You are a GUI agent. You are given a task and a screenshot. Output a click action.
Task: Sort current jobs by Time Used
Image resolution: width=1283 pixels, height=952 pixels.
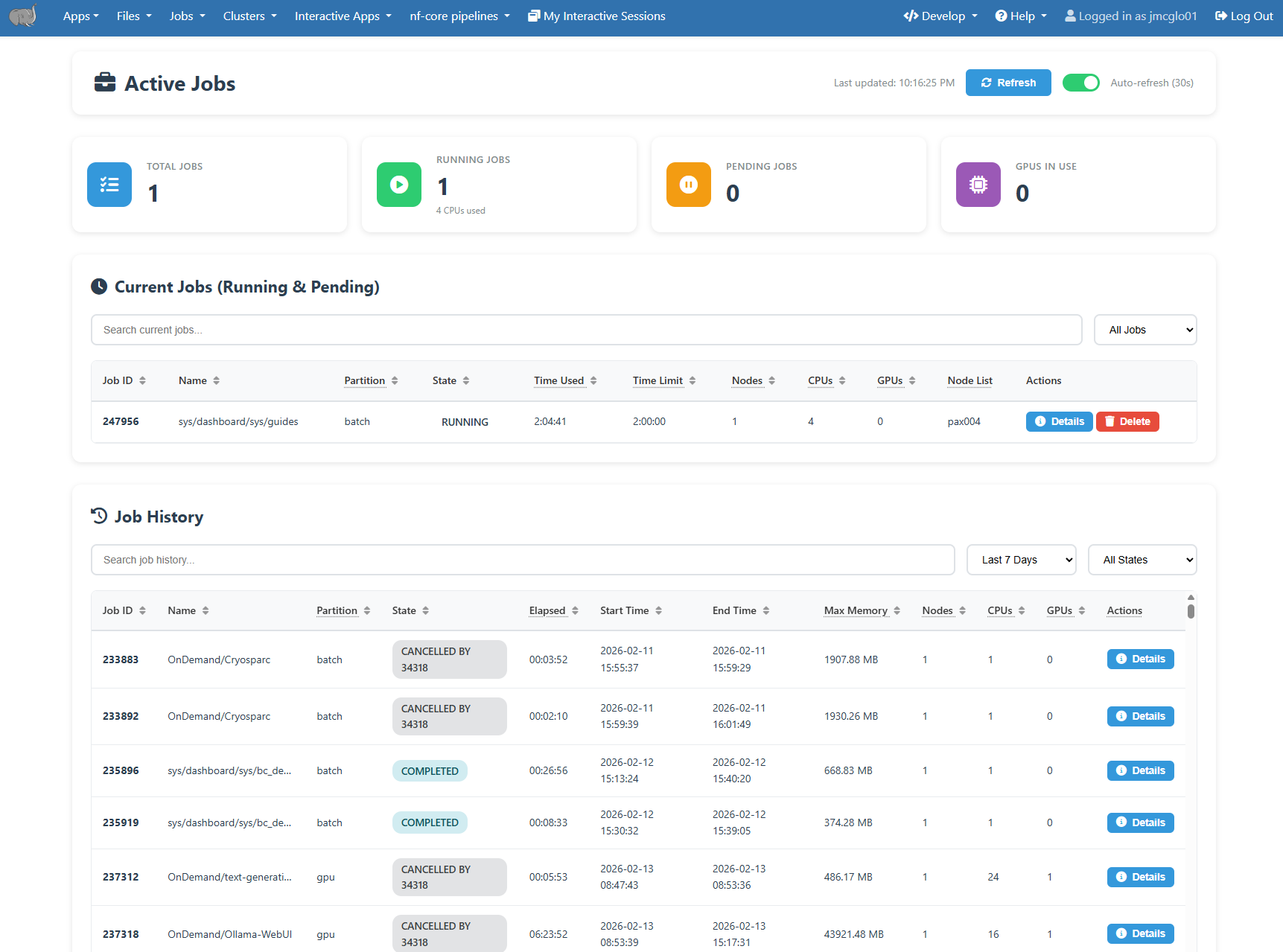[564, 380]
